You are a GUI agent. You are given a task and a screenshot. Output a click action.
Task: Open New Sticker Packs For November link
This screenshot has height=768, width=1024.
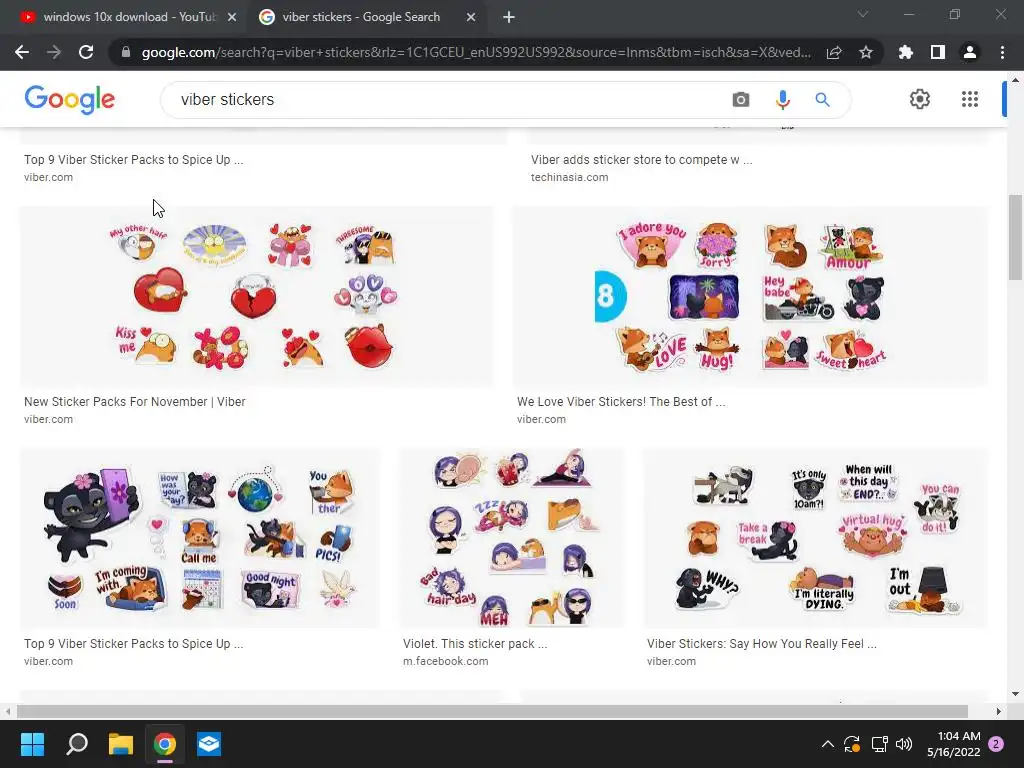click(x=135, y=402)
